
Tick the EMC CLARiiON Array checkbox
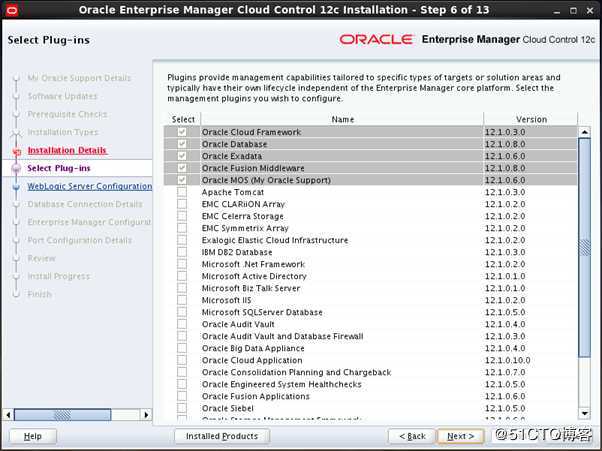coord(182,204)
